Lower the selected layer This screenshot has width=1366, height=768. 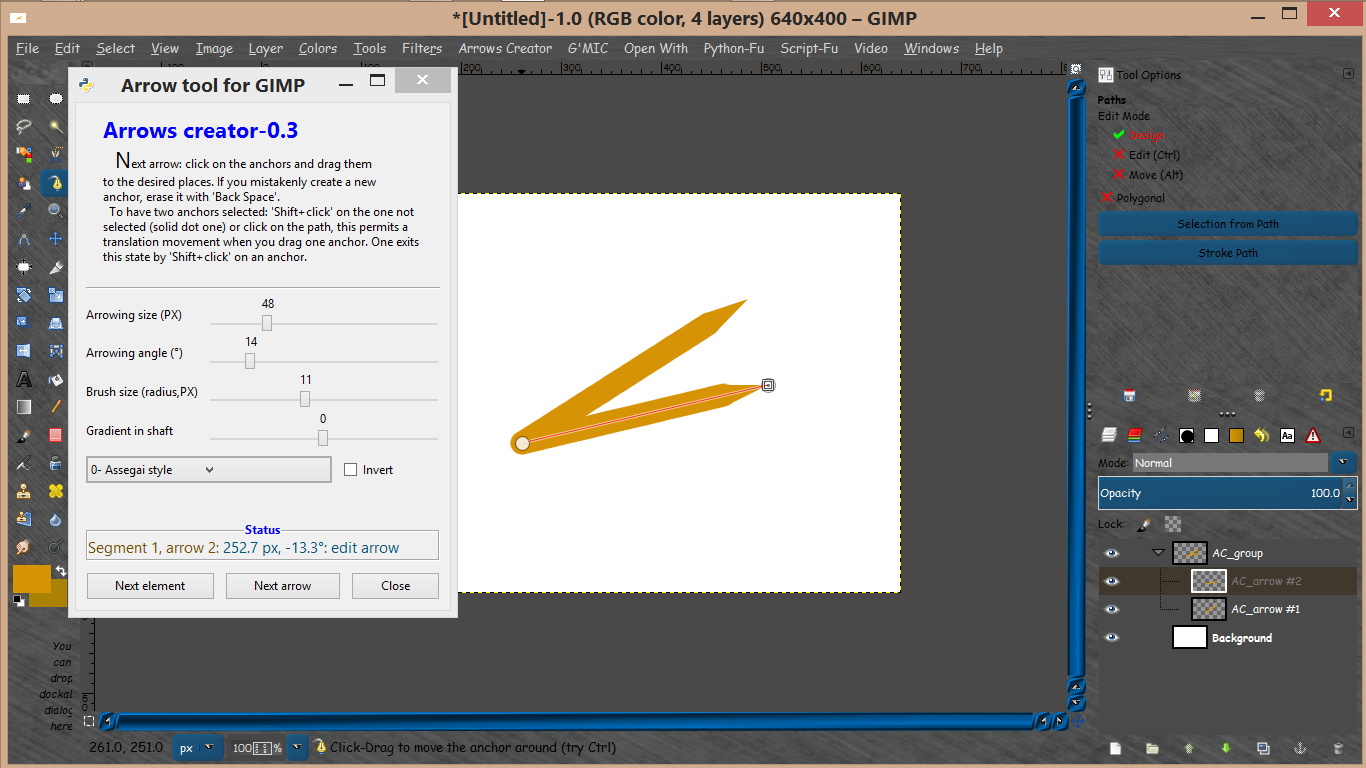1226,748
